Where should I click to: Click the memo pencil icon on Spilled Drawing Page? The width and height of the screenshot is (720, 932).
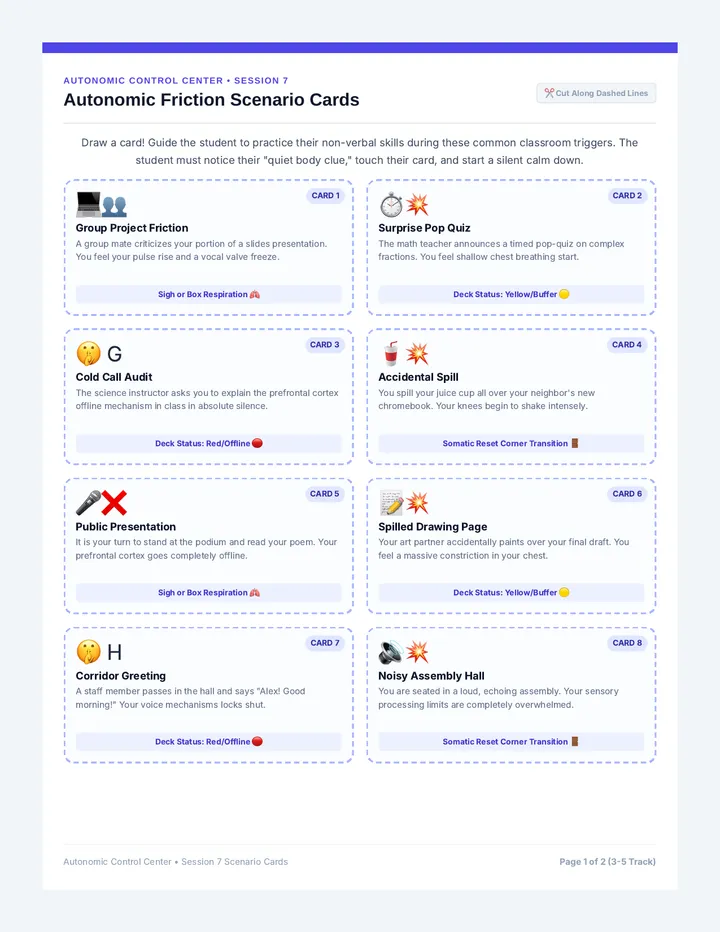click(x=391, y=503)
